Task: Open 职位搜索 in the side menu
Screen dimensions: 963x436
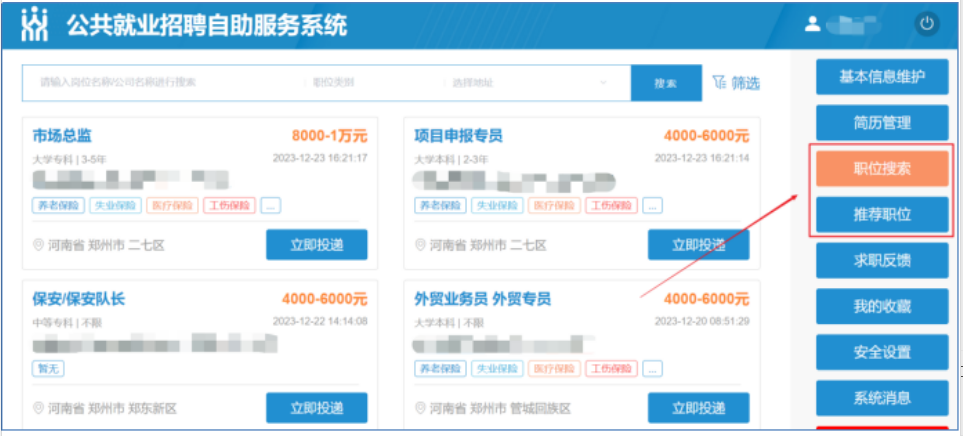Action: pos(881,168)
